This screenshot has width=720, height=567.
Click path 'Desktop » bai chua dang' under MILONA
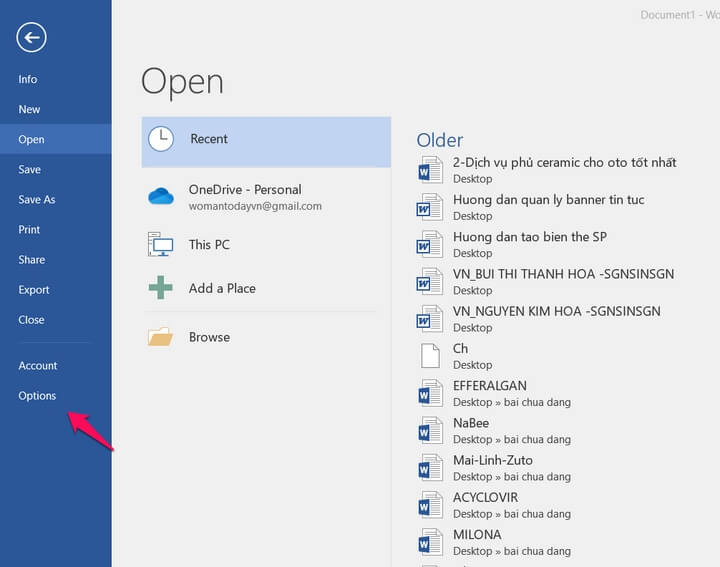coord(512,551)
